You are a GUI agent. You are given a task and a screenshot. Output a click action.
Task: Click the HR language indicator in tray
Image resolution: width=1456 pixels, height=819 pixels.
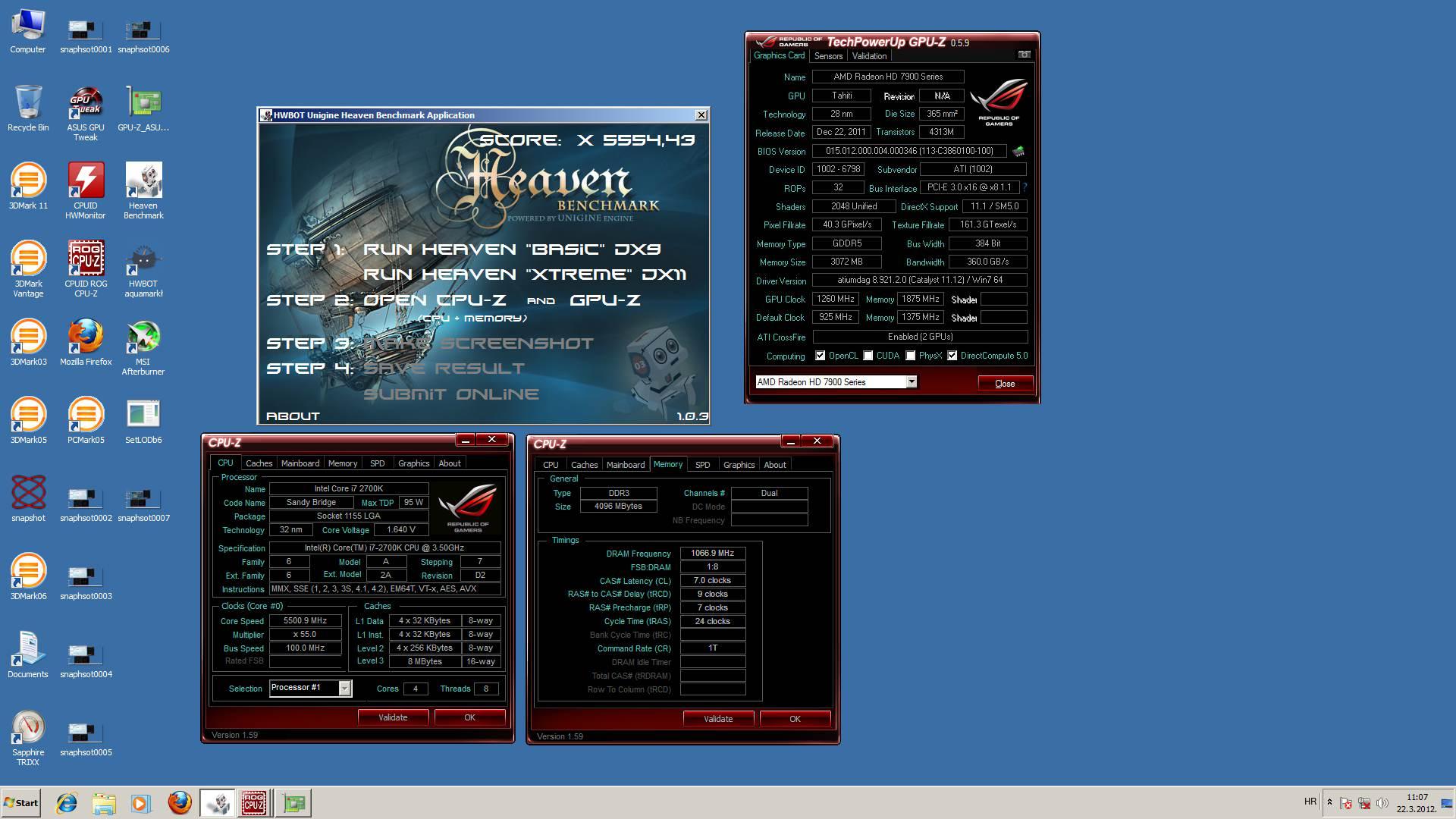pyautogui.click(x=1310, y=802)
